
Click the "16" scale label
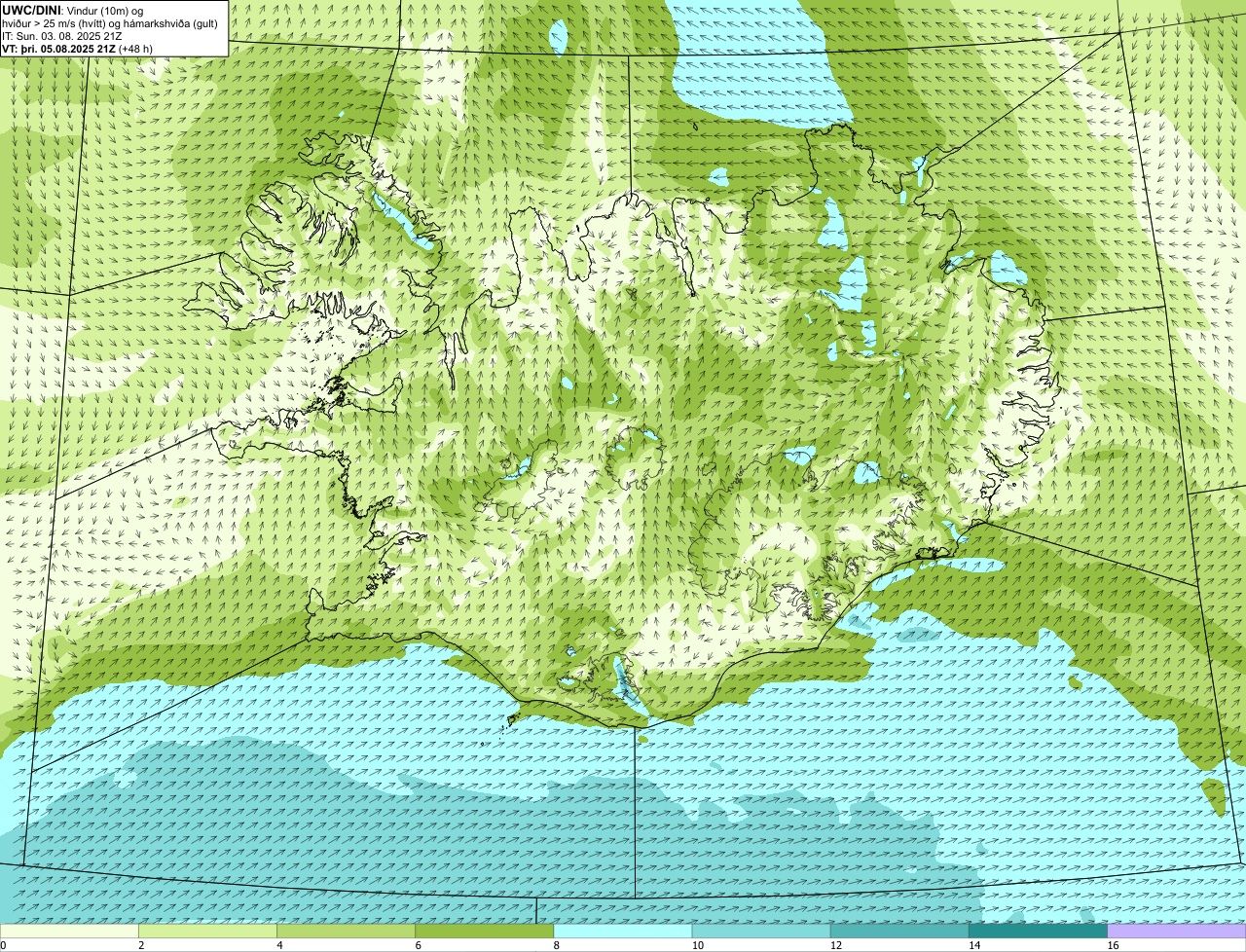(x=1113, y=945)
